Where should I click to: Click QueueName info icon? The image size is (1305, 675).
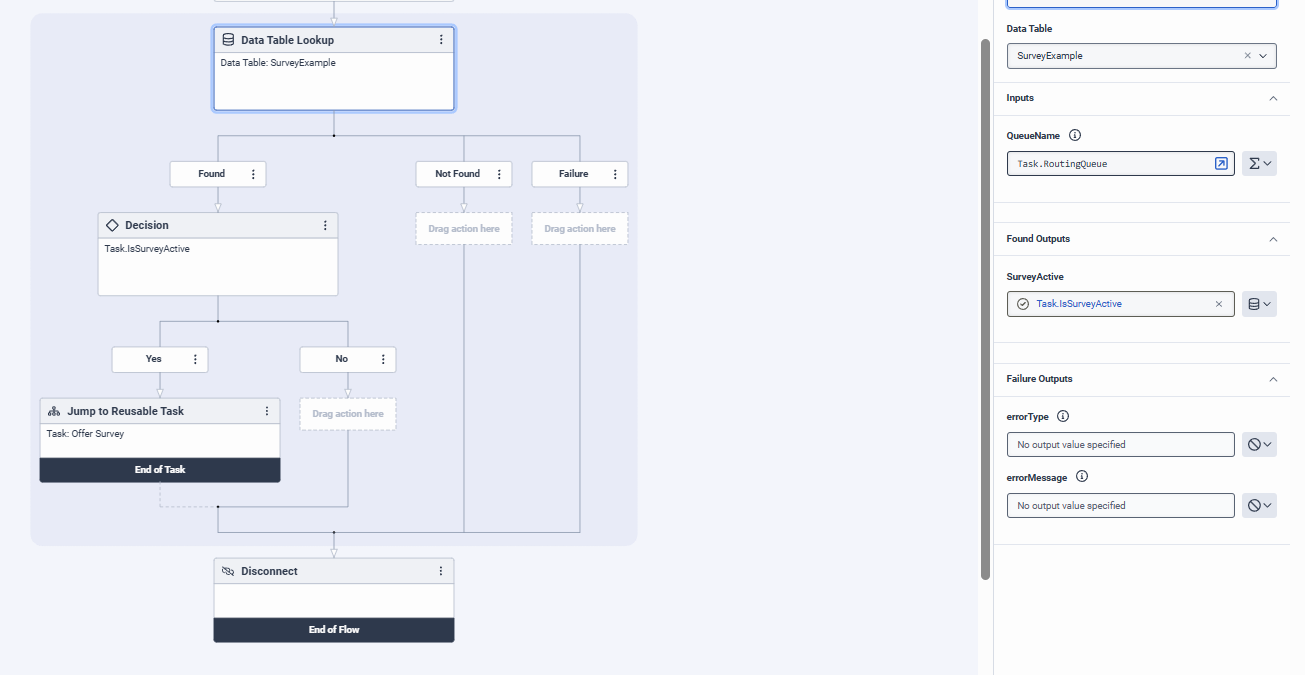pyautogui.click(x=1075, y=135)
